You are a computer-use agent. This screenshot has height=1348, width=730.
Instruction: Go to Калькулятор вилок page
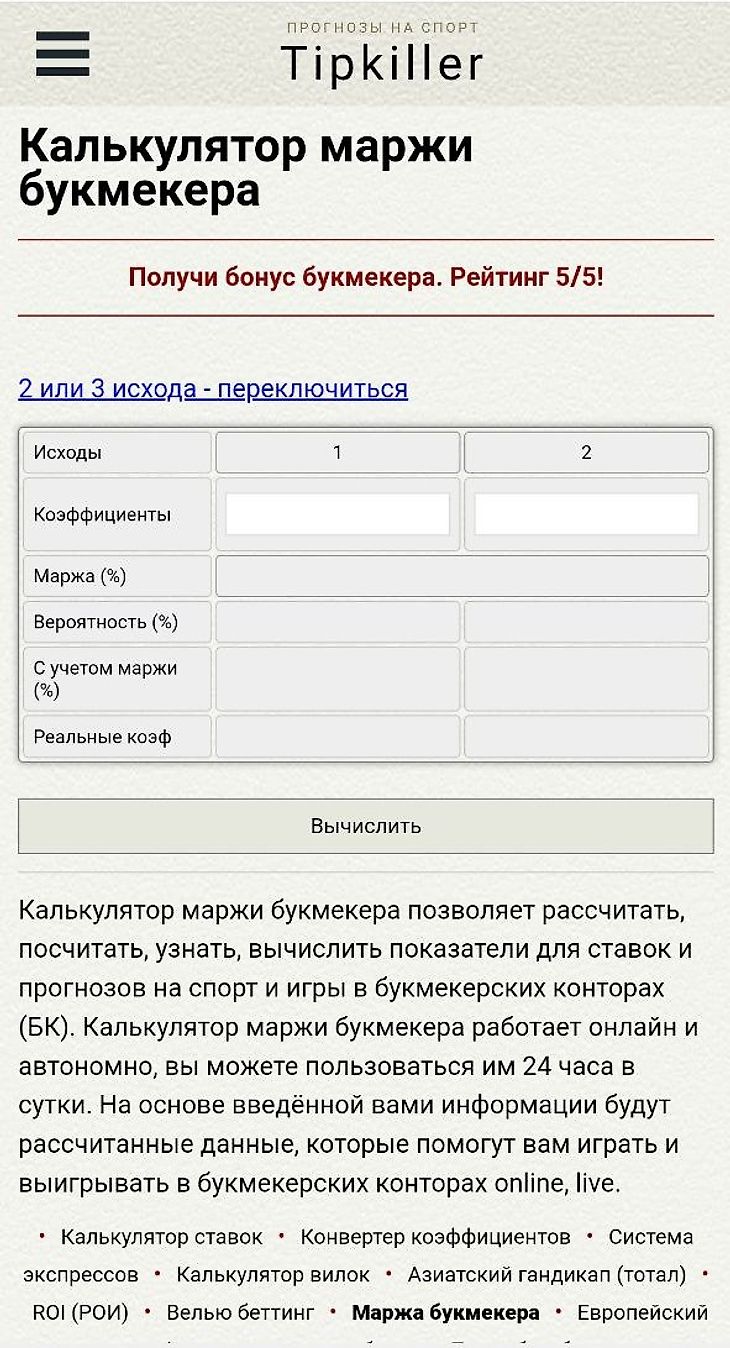(x=273, y=1275)
